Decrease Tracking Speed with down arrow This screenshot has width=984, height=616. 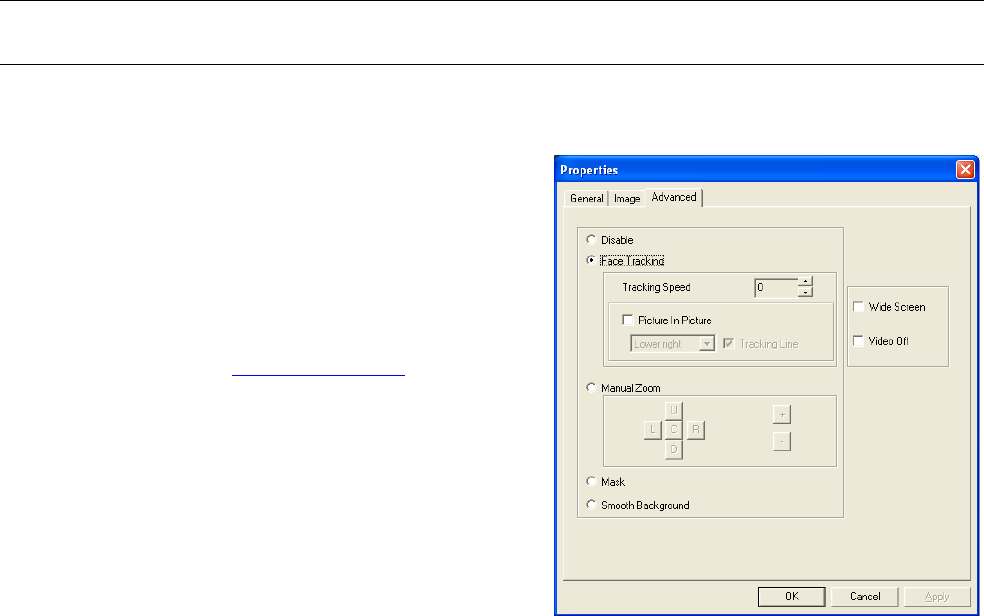tap(805, 292)
